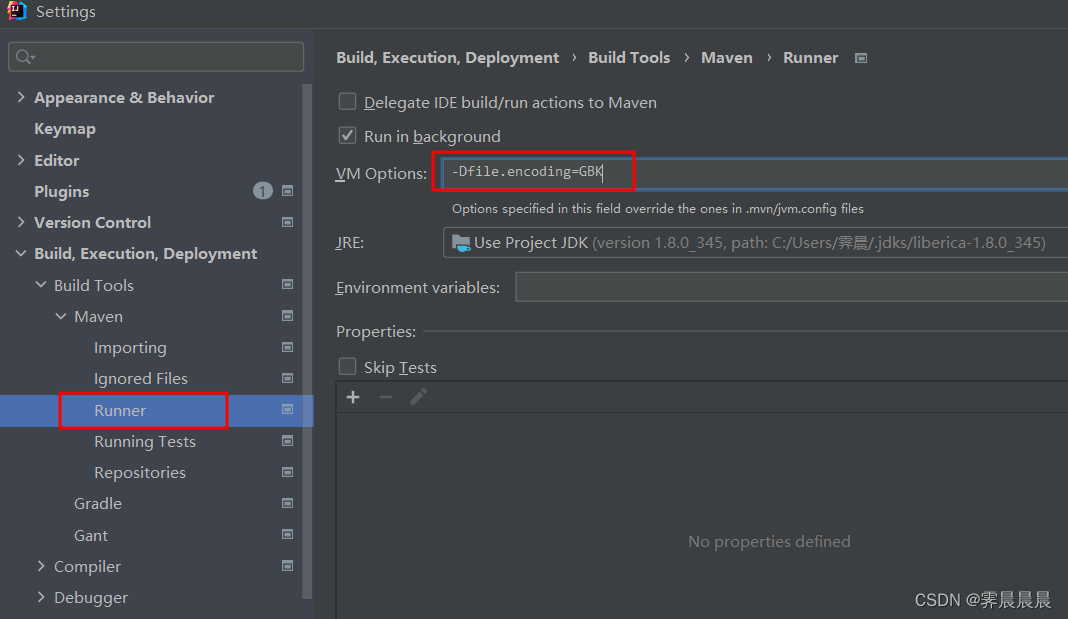The height and width of the screenshot is (619, 1068).
Task: Click project-level icon beside Gant row
Action: [287, 535]
